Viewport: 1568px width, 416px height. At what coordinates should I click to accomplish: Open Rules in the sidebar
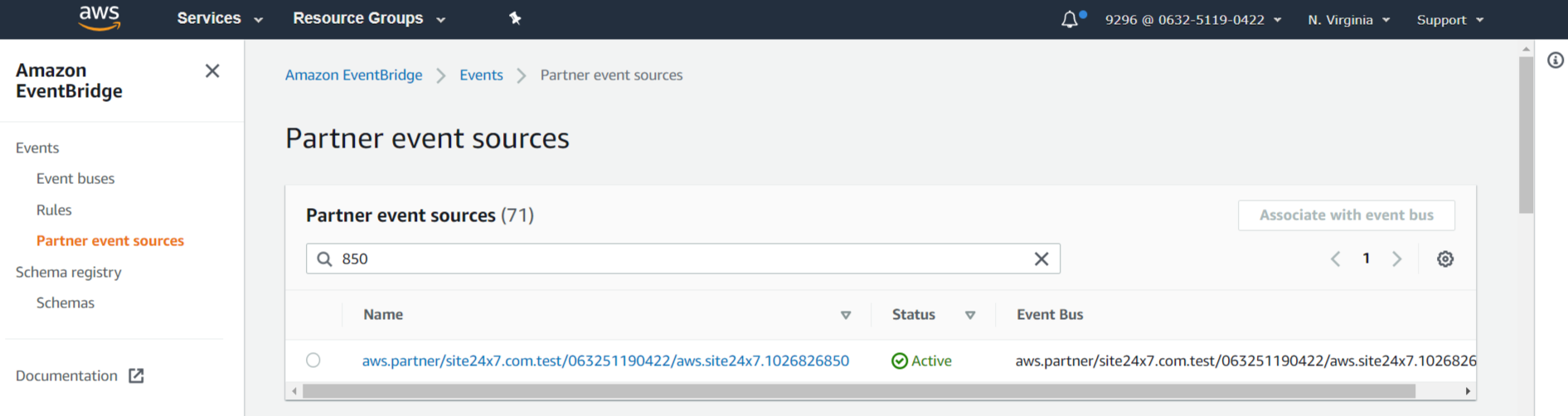pos(54,210)
